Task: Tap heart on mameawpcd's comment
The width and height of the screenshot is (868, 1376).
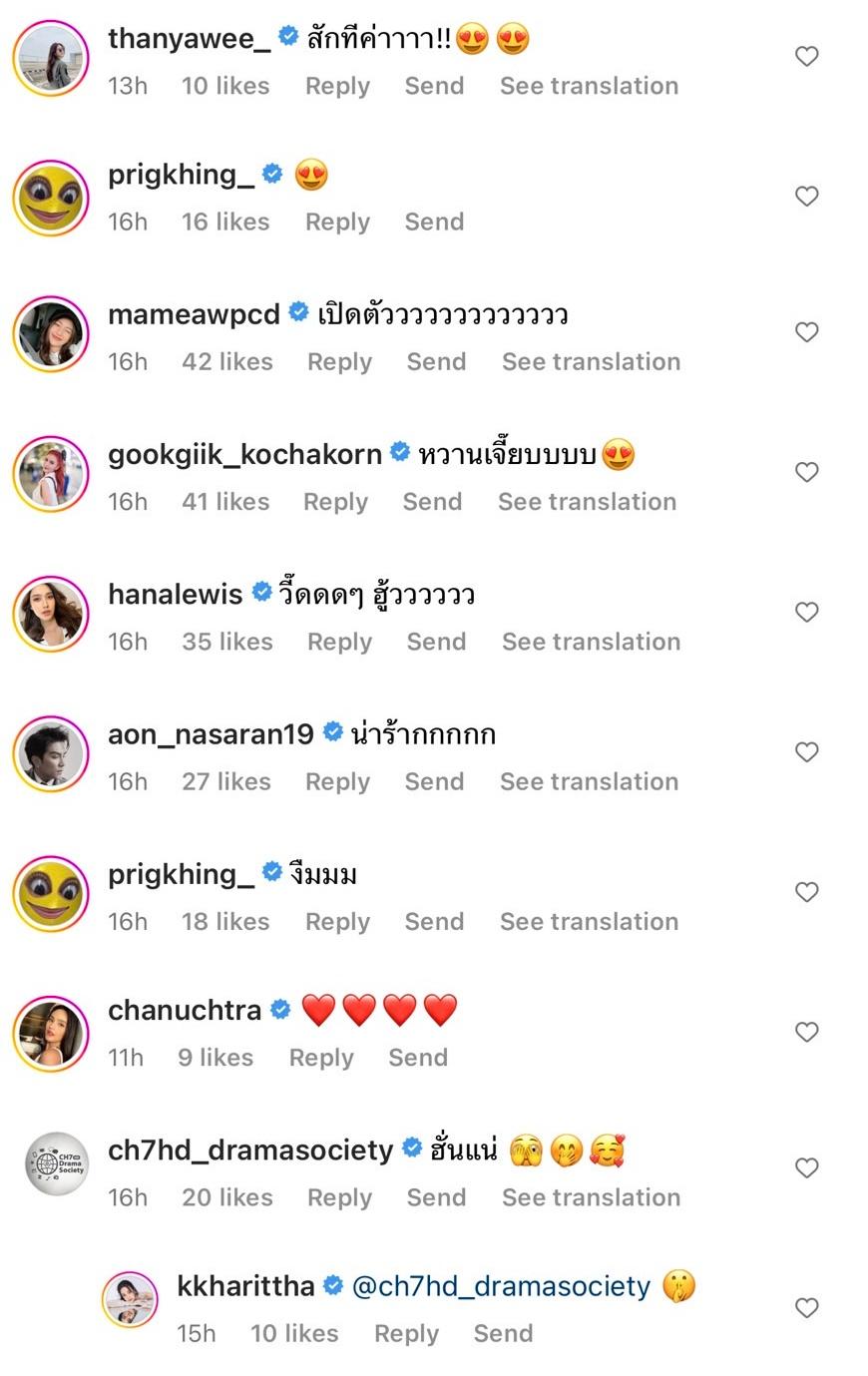Action: [x=806, y=332]
